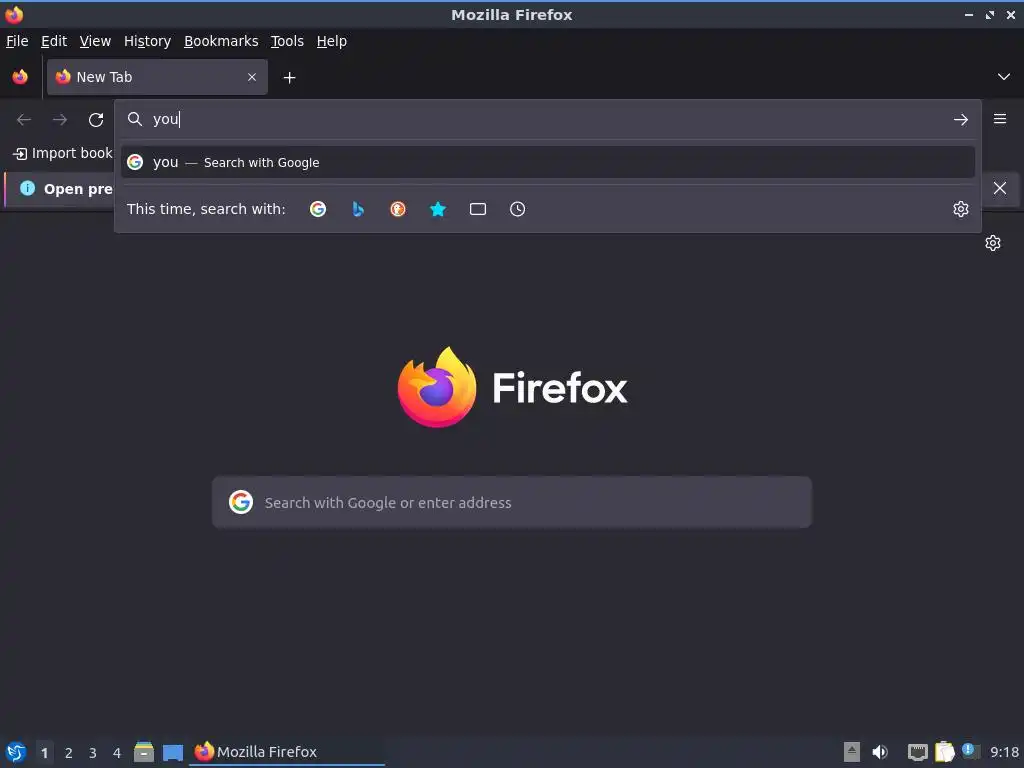Click the Google logo in page search box

pos(241,502)
